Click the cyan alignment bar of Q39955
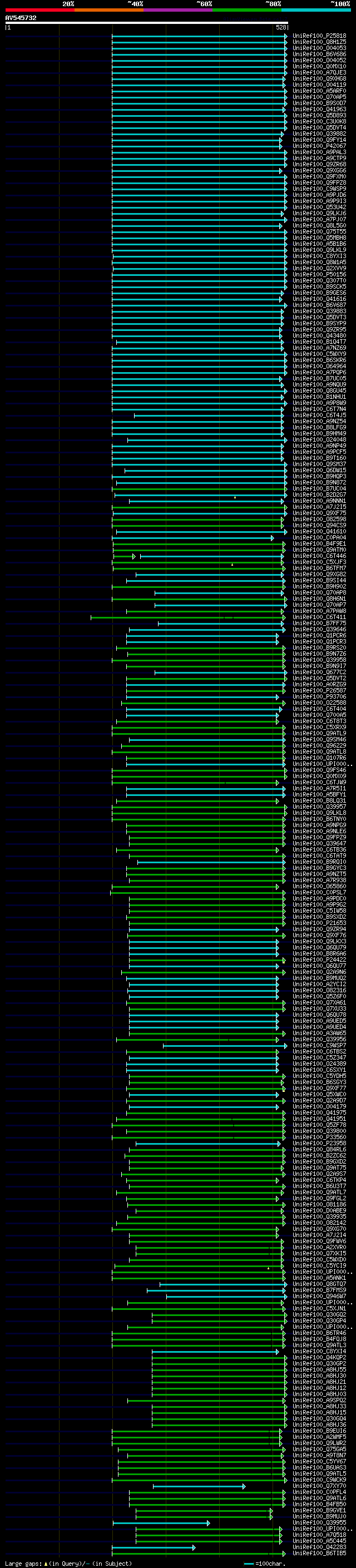Image resolution: width=356 pixels, height=1568 pixels. click(x=161, y=1523)
